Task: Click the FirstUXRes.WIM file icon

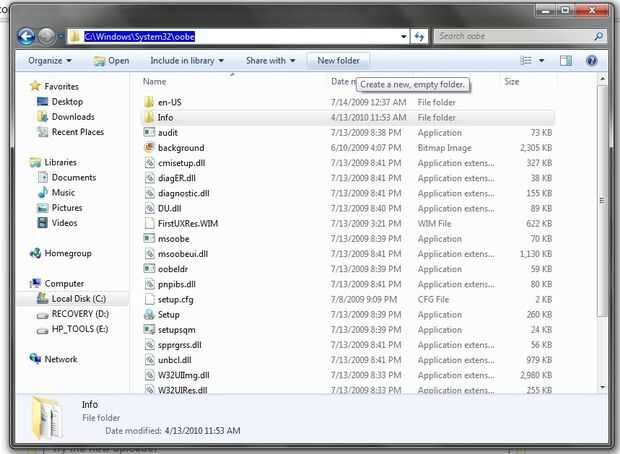Action: (149, 223)
